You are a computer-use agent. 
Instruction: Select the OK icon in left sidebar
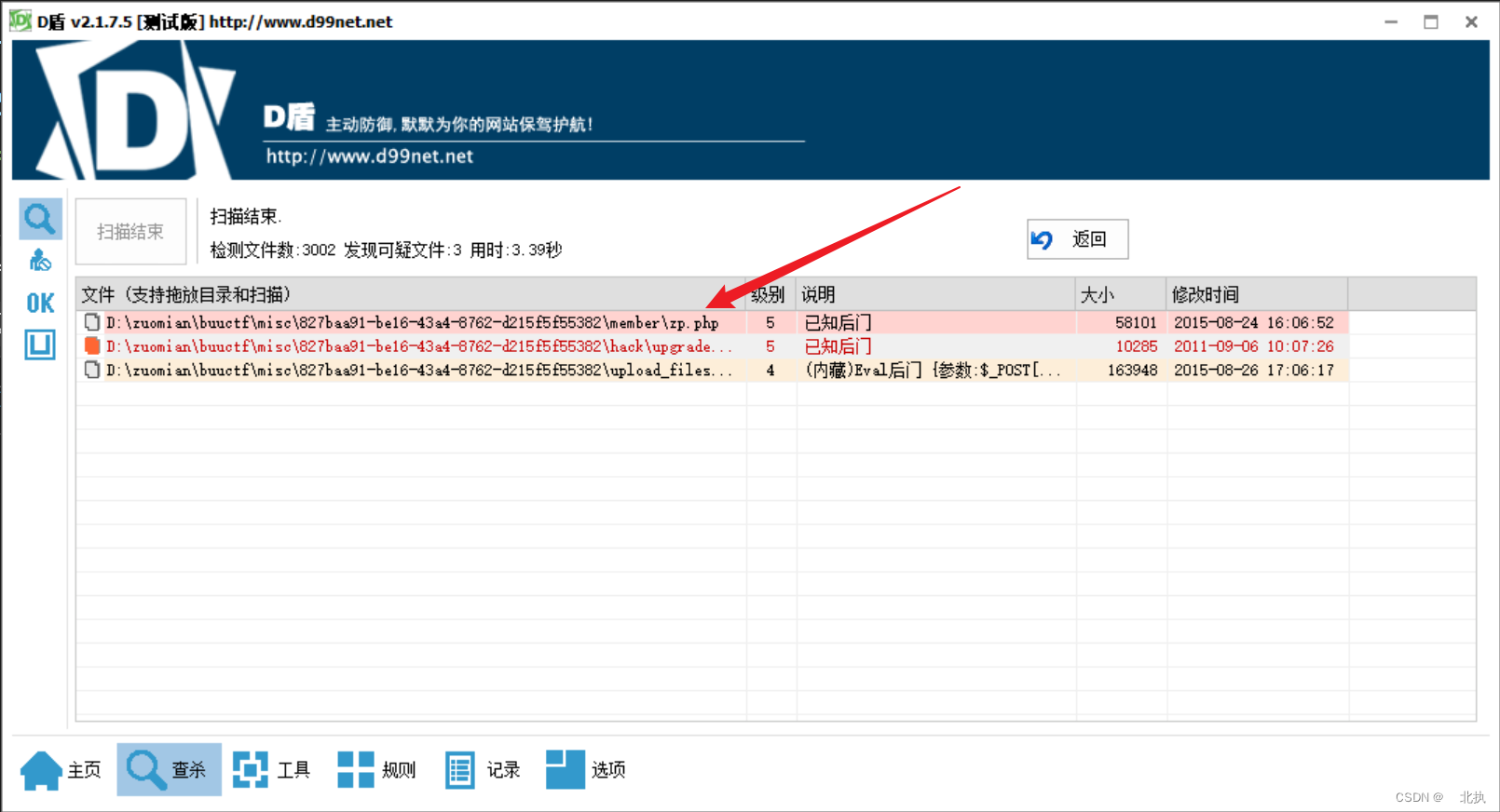pos(40,304)
